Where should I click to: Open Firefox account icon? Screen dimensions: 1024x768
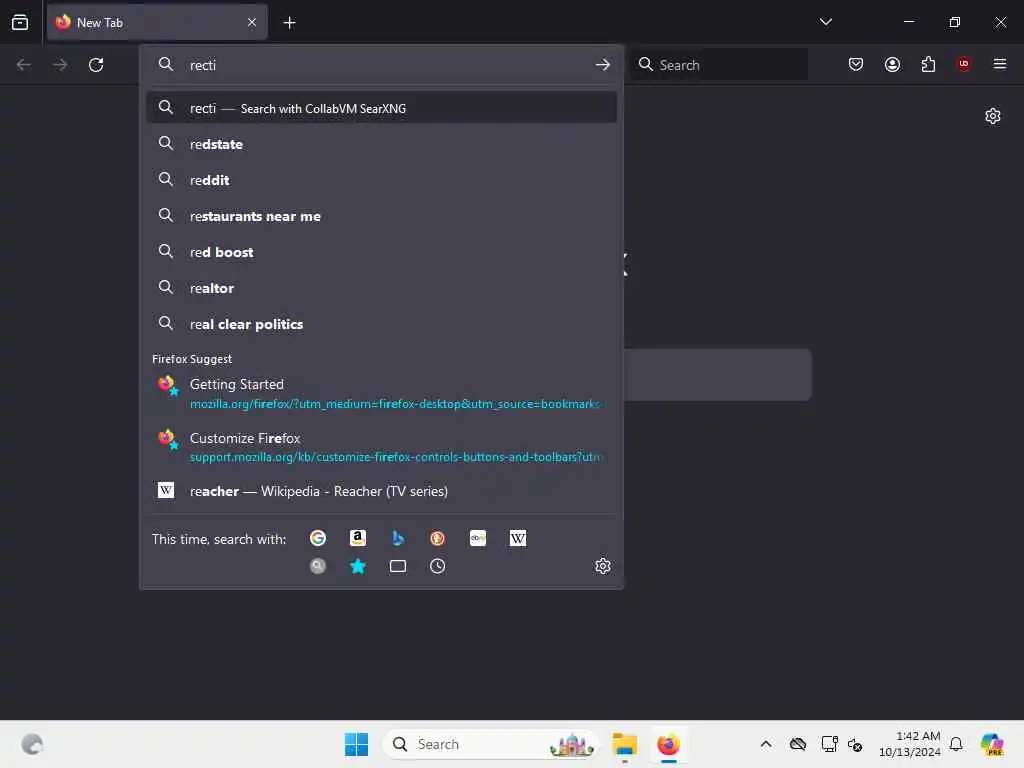(892, 64)
